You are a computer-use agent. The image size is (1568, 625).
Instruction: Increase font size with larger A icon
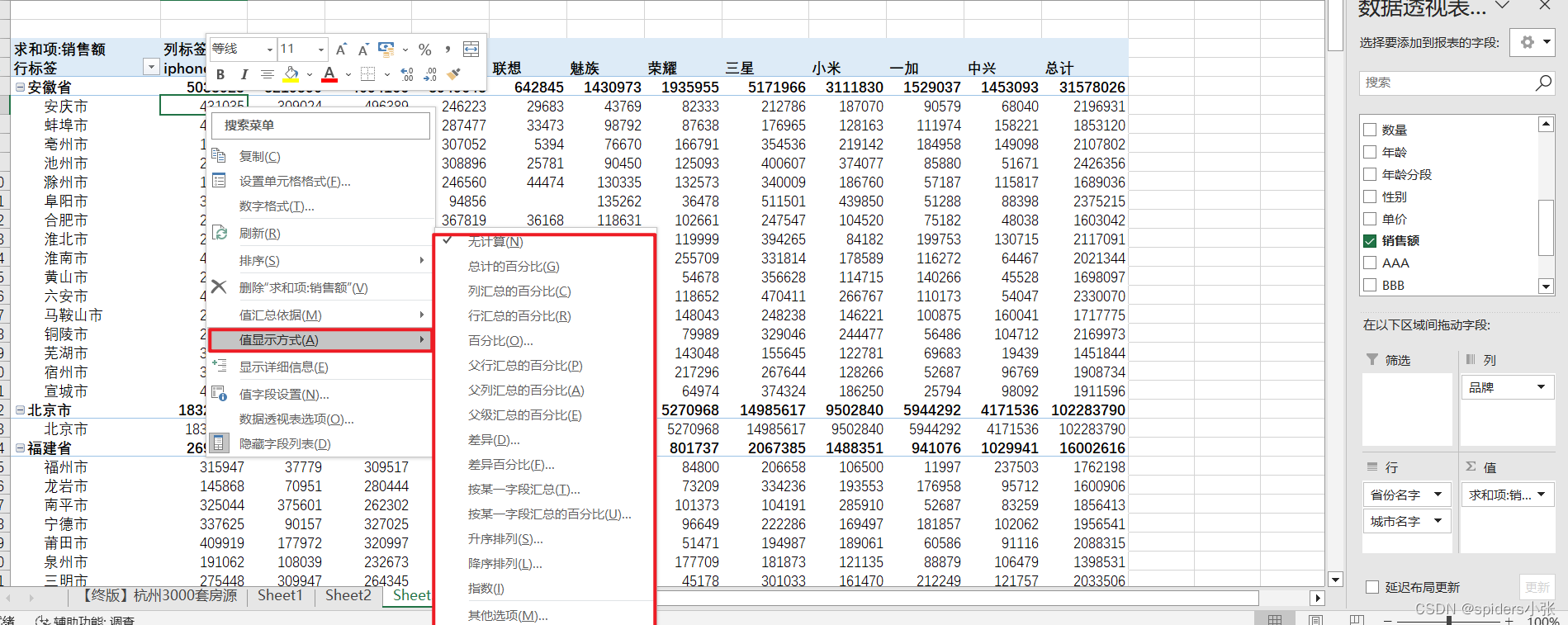pyautogui.click(x=341, y=50)
